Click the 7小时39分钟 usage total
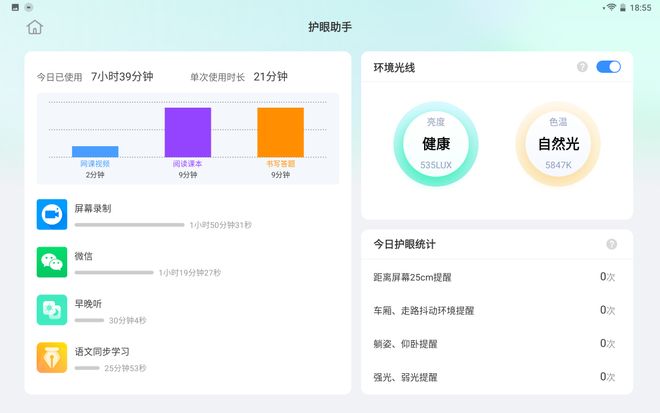660x413 pixels. point(122,77)
